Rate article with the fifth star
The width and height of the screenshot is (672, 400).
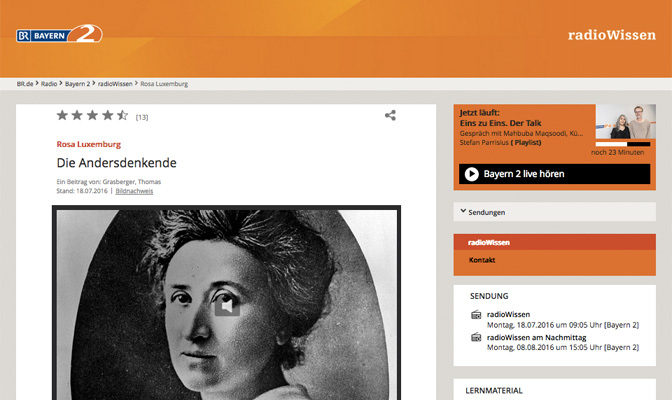click(x=123, y=115)
